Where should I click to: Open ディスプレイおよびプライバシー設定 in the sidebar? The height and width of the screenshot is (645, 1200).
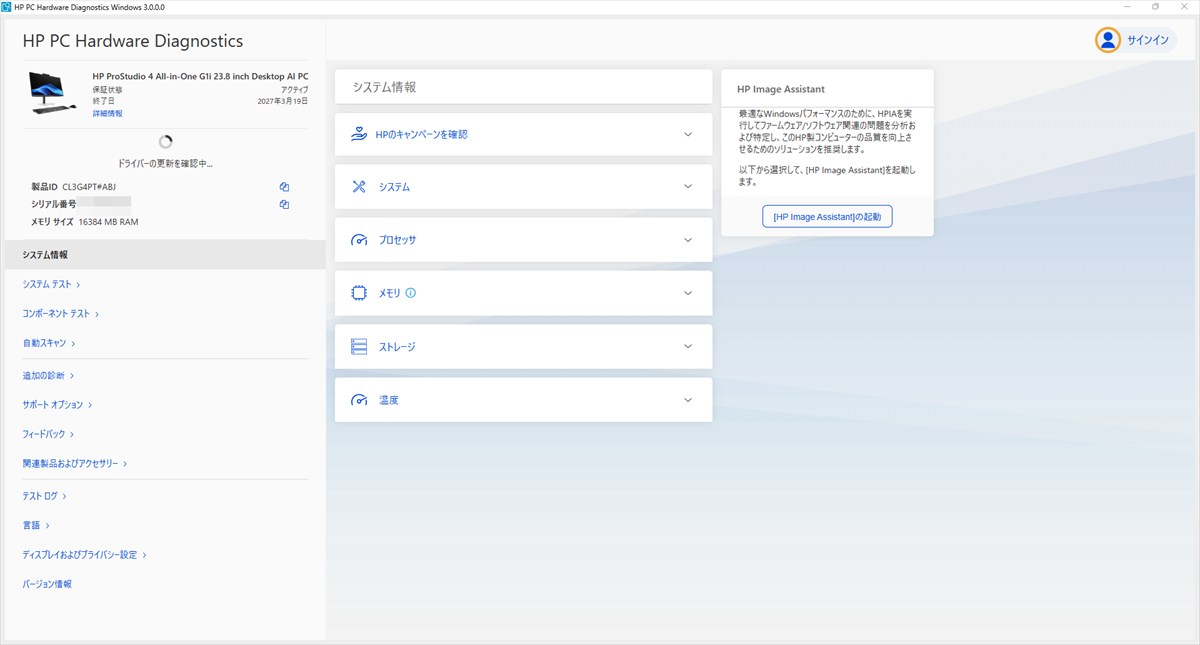(x=84, y=554)
